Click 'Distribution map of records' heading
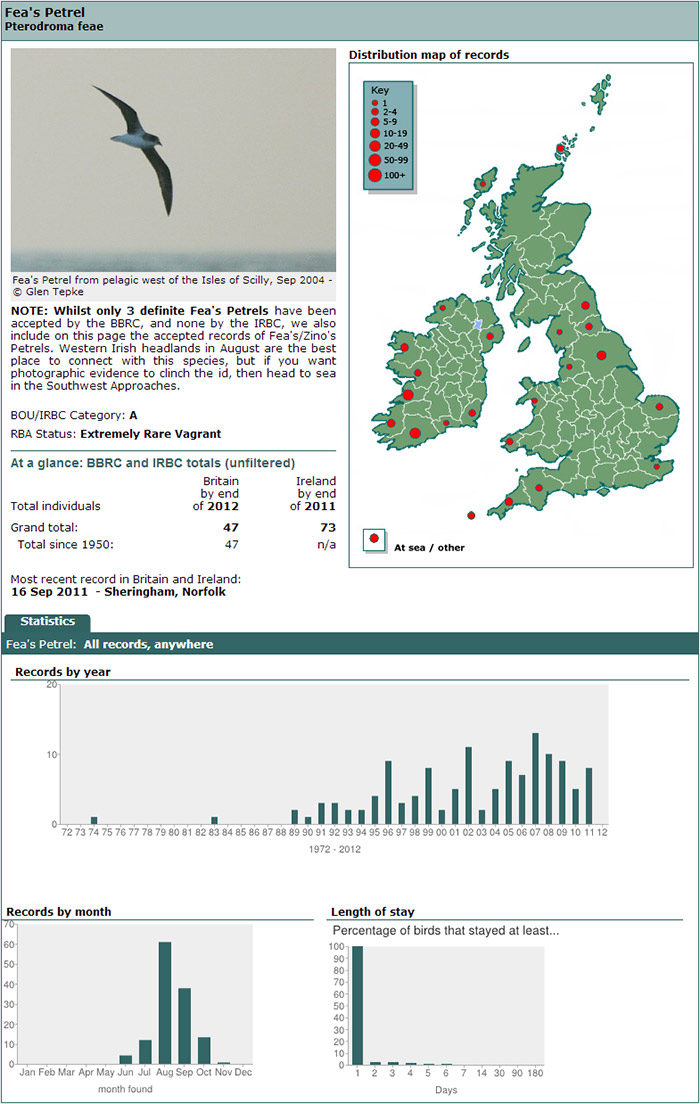700x1104 pixels. coord(428,55)
